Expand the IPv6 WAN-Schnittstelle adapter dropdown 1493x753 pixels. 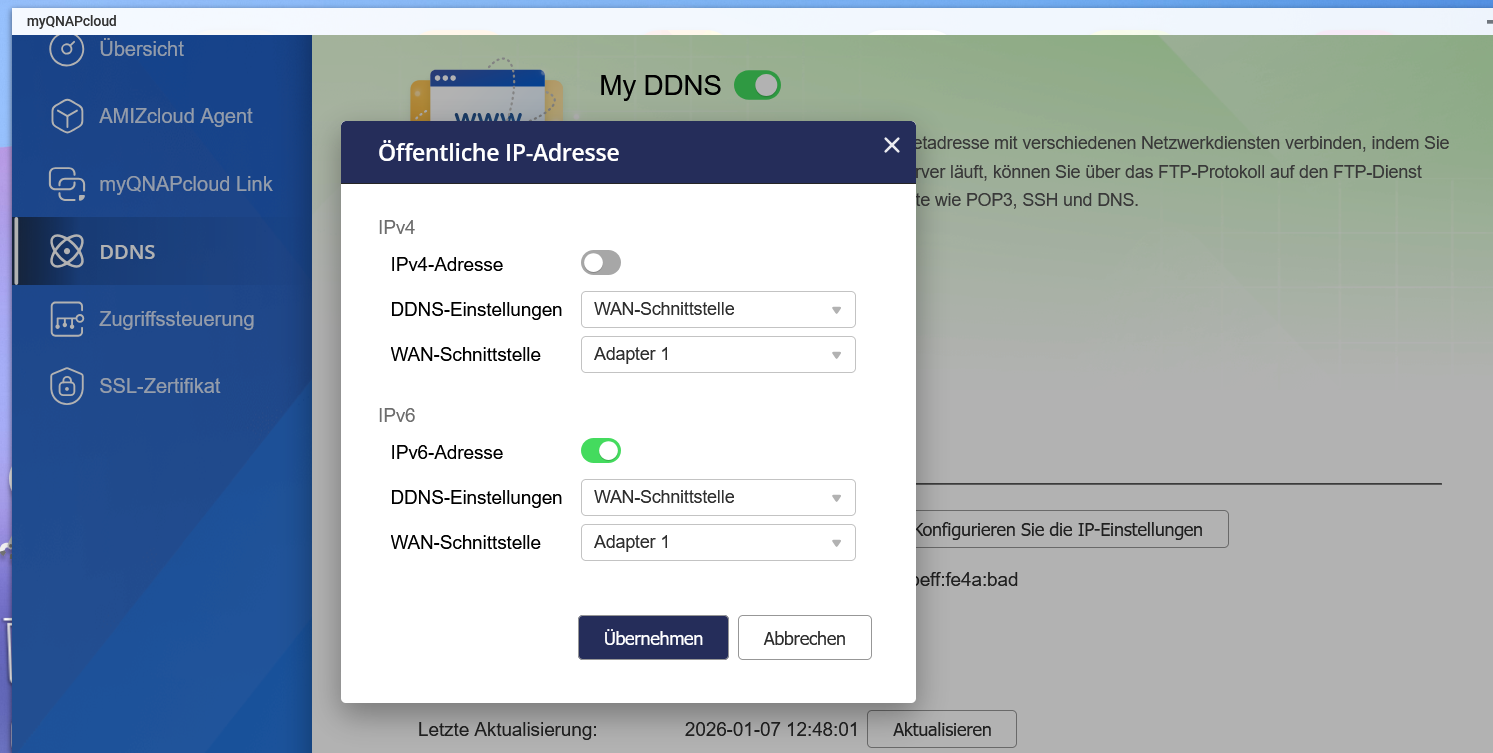pyautogui.click(x=718, y=542)
